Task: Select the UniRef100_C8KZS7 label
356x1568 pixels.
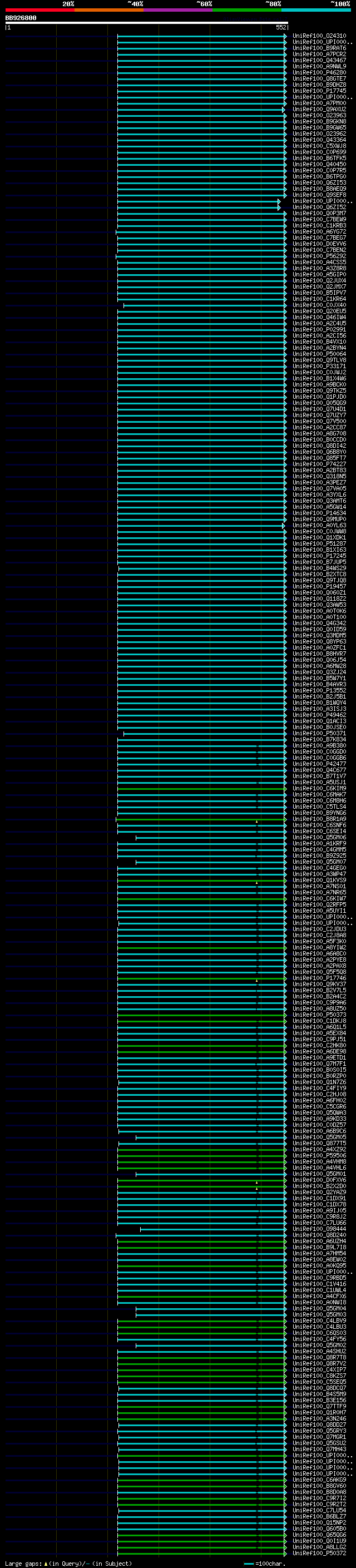Action: (x=319, y=1376)
